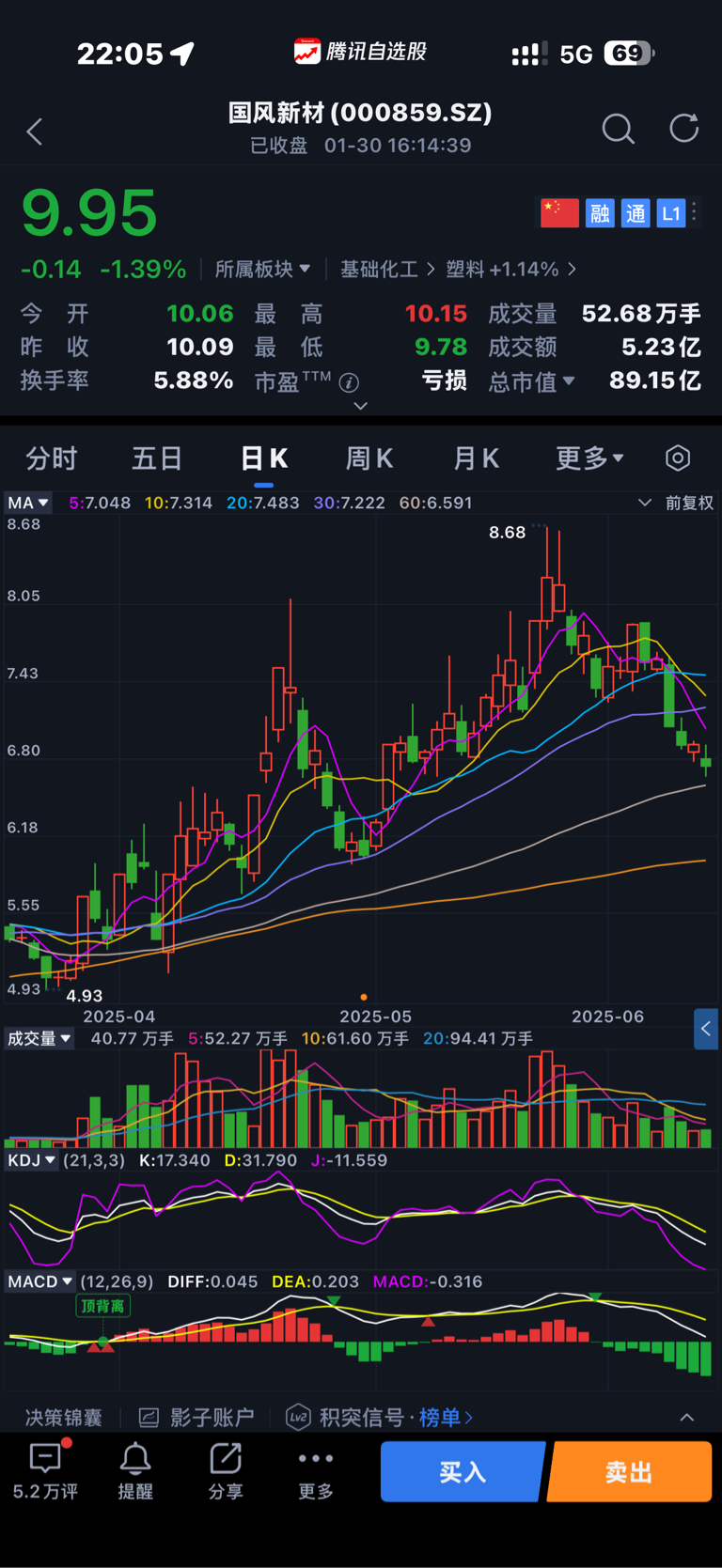Open 基础化工 industry link

(387, 270)
